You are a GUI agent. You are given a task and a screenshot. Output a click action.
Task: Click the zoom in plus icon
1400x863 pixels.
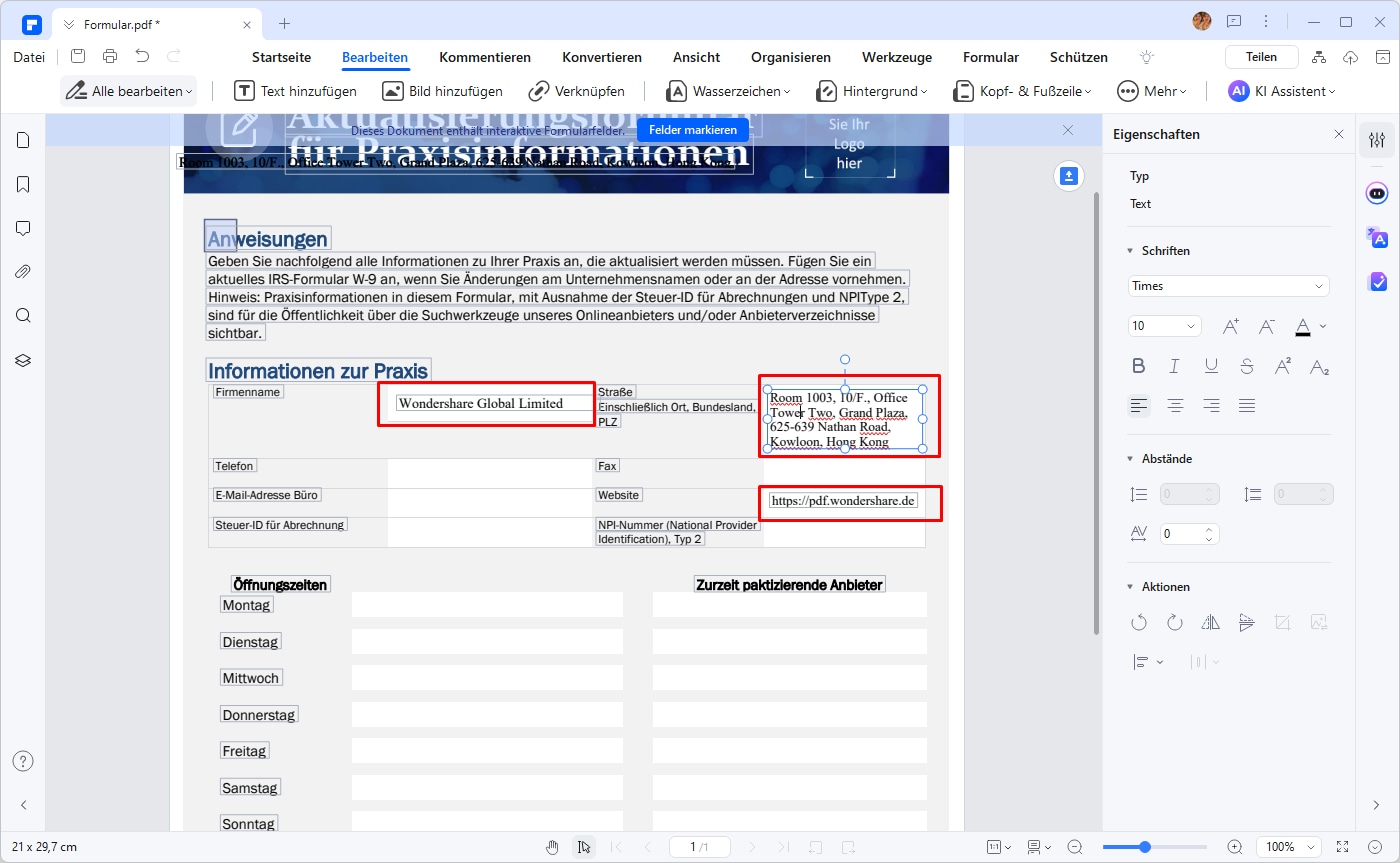1235,847
